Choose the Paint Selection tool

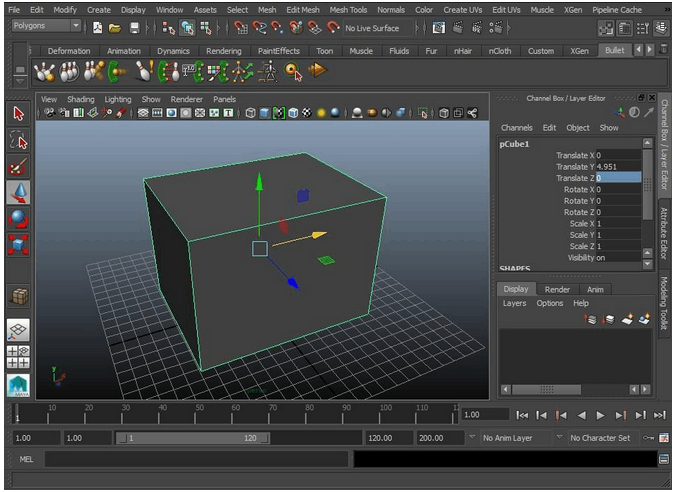(18, 166)
